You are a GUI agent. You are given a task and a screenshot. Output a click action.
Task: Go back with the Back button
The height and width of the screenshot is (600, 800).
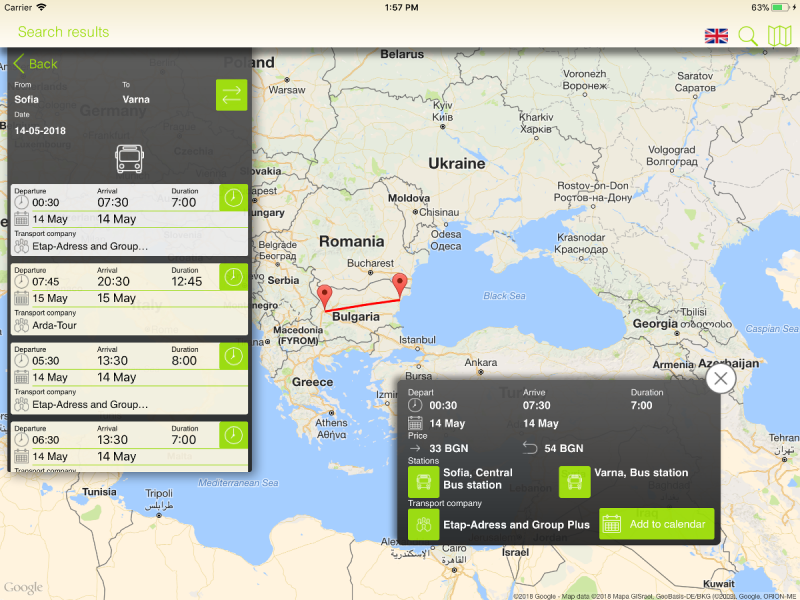click(35, 64)
